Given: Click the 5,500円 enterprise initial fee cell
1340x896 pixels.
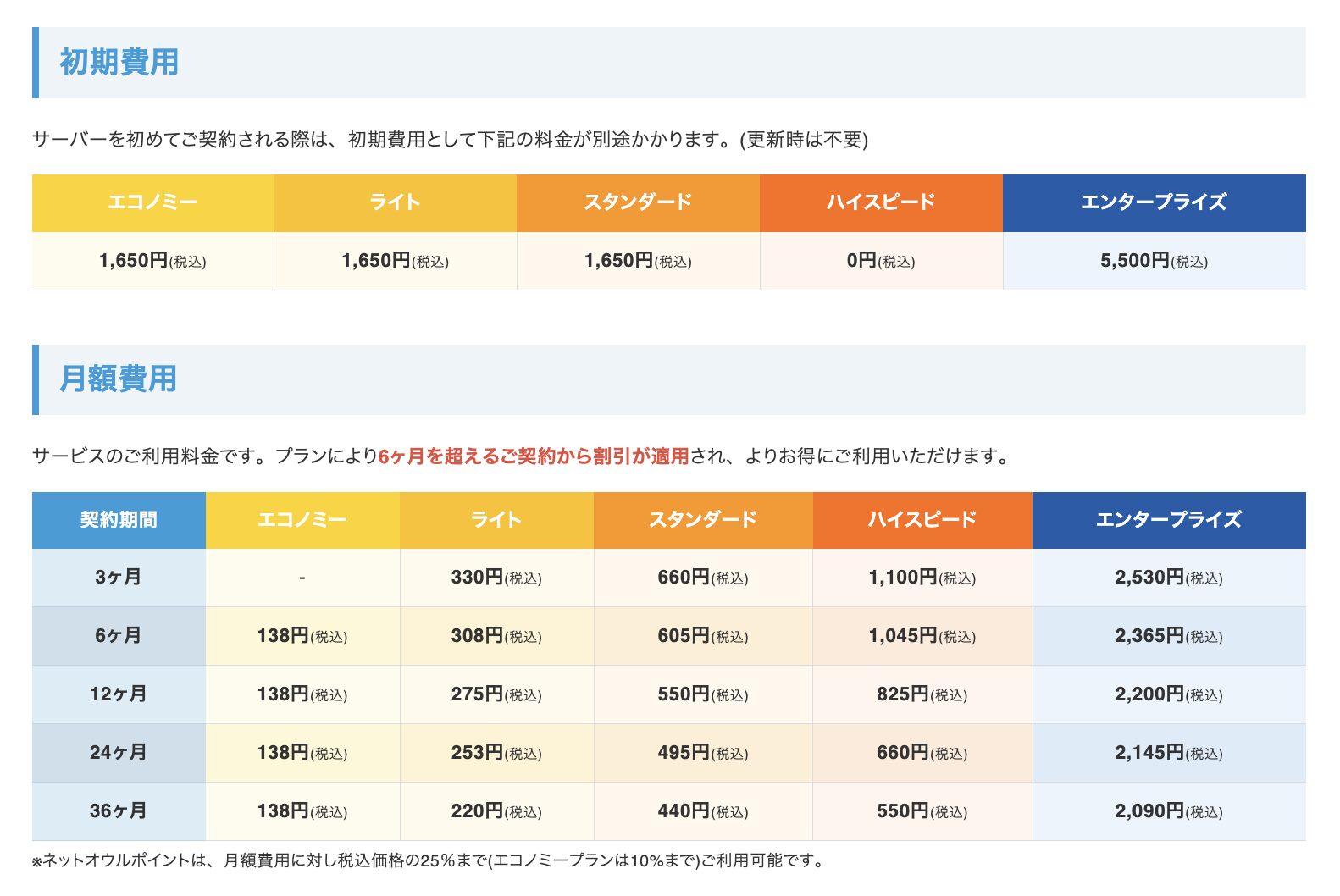Looking at the screenshot, I should pos(1154,261).
